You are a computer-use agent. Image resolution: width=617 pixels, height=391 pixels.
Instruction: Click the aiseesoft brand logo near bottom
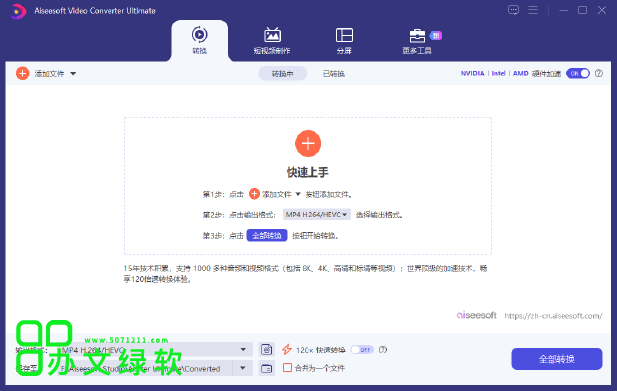coord(477,315)
